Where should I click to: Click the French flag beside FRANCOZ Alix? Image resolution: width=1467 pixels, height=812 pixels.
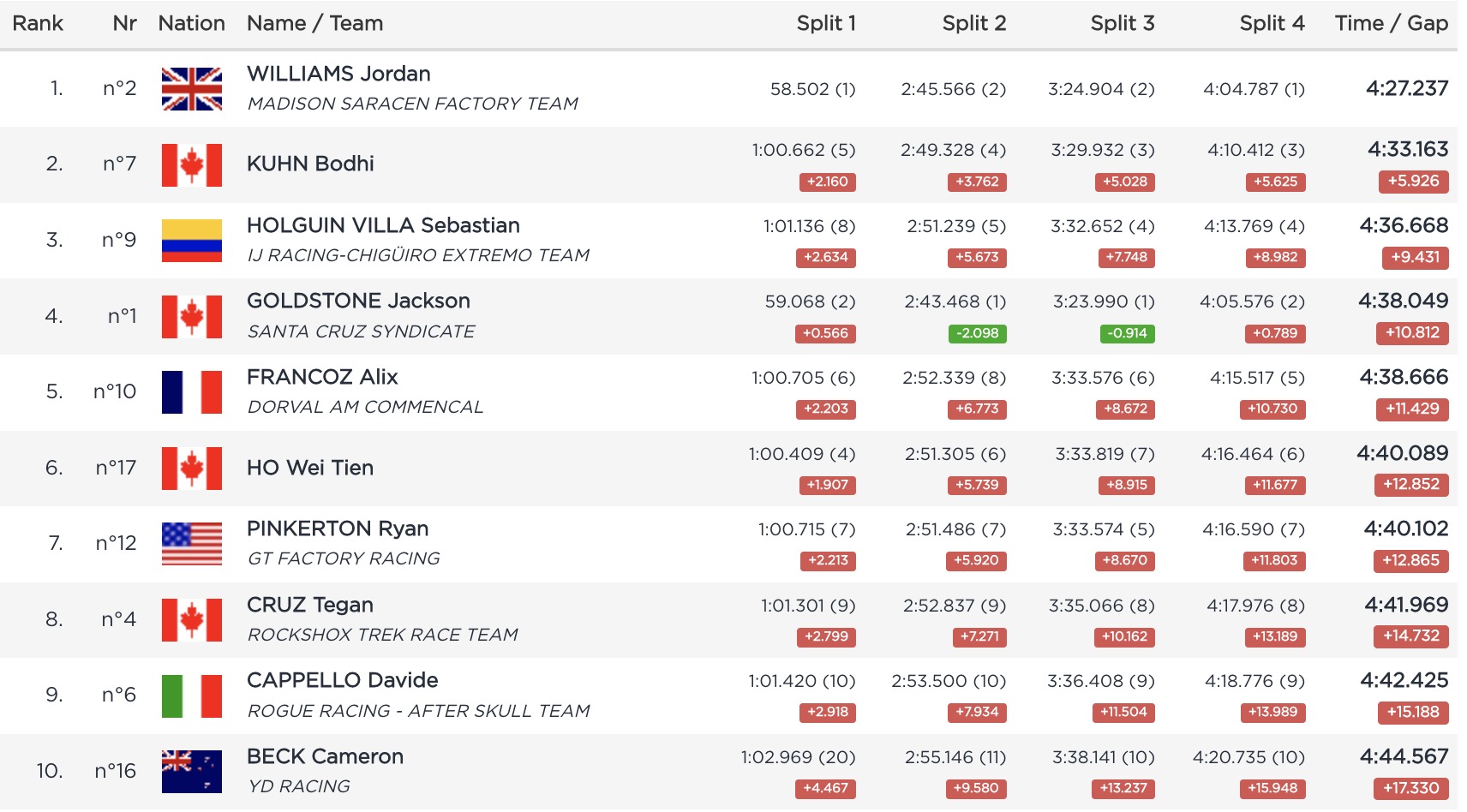192,392
